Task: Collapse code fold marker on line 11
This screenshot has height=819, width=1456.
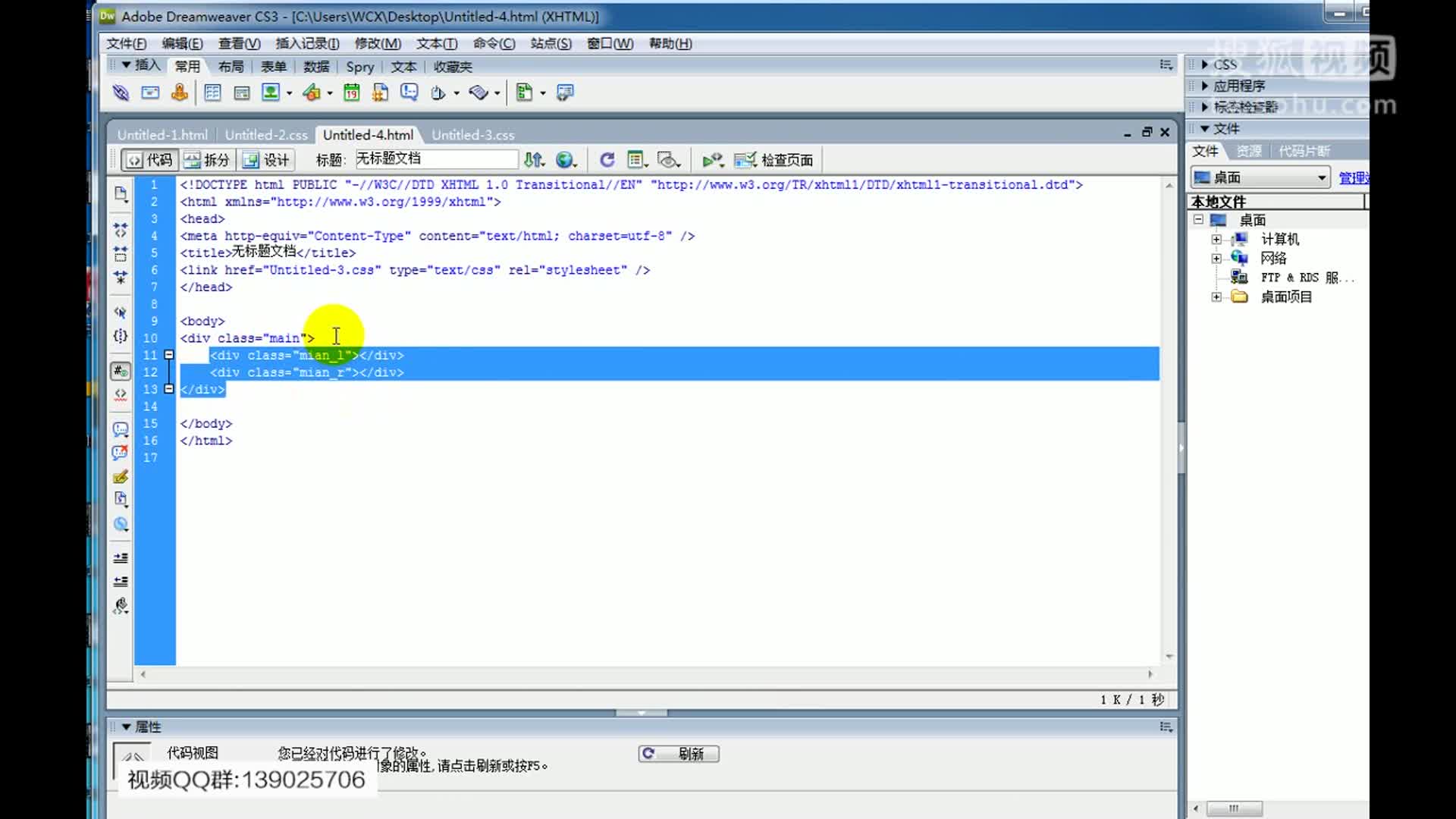Action: coord(169,354)
